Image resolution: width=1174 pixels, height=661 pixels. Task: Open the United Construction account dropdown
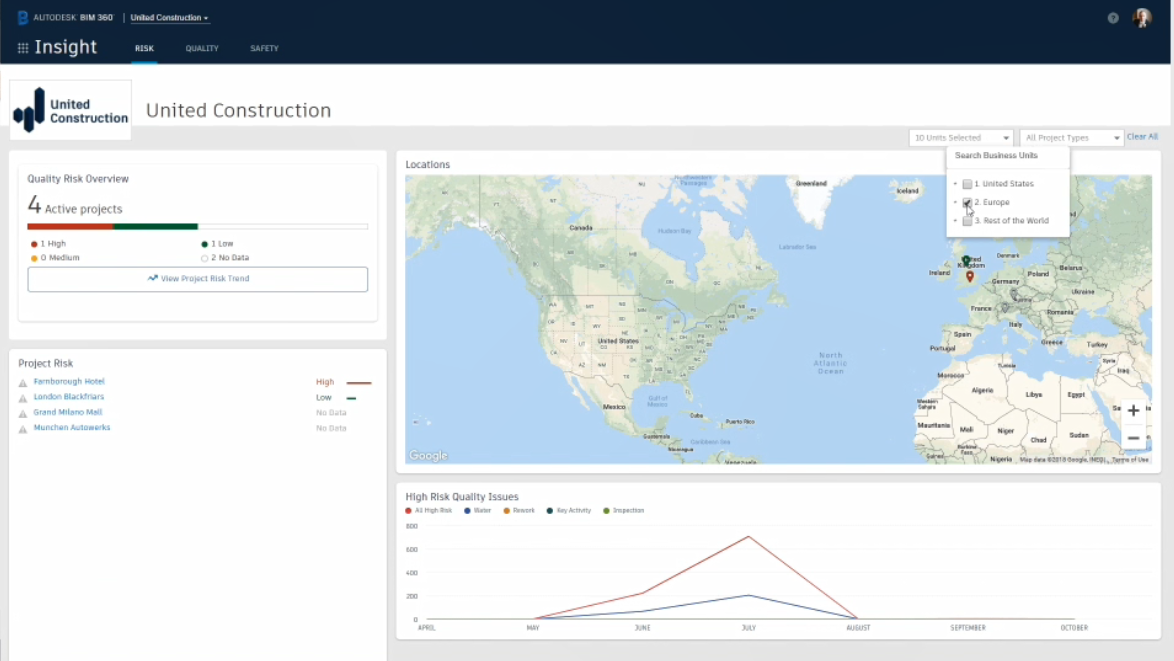pos(170,18)
